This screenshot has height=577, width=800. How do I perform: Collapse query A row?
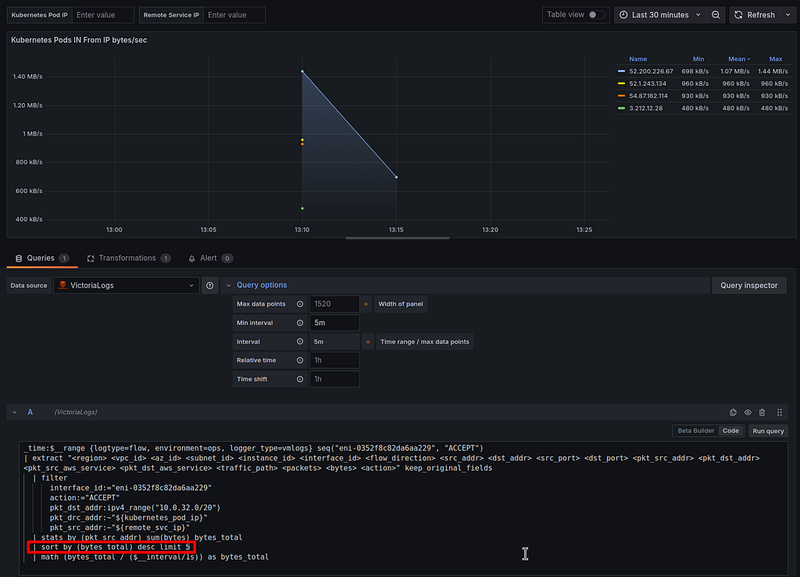pos(15,412)
